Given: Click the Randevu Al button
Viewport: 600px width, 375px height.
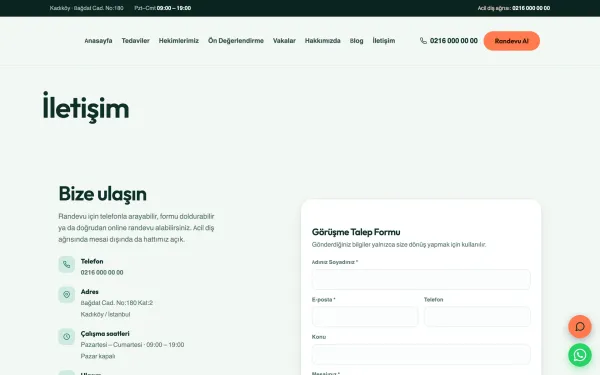Looking at the screenshot, I should (512, 41).
